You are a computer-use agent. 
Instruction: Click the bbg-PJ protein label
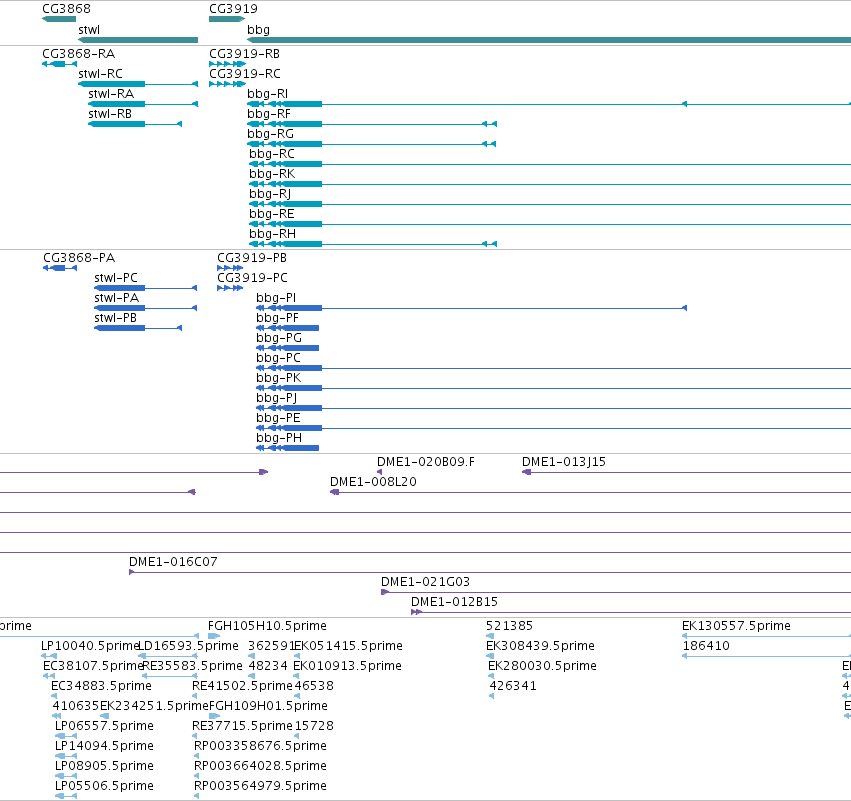point(277,398)
